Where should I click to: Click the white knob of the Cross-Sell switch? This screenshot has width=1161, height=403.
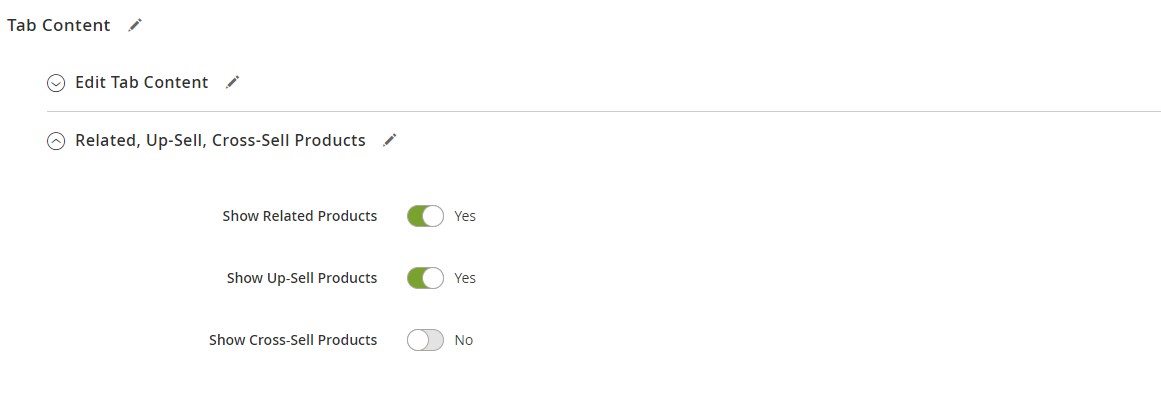pos(417,340)
